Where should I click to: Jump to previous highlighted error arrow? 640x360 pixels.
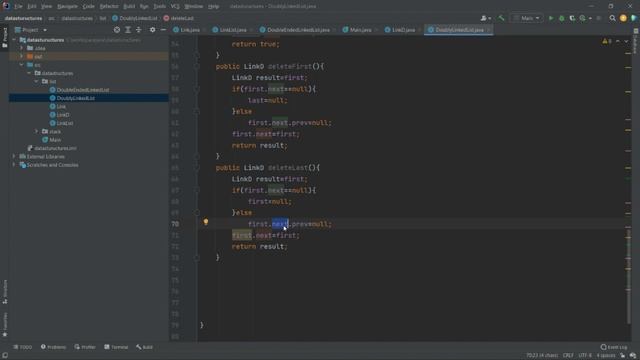point(618,41)
